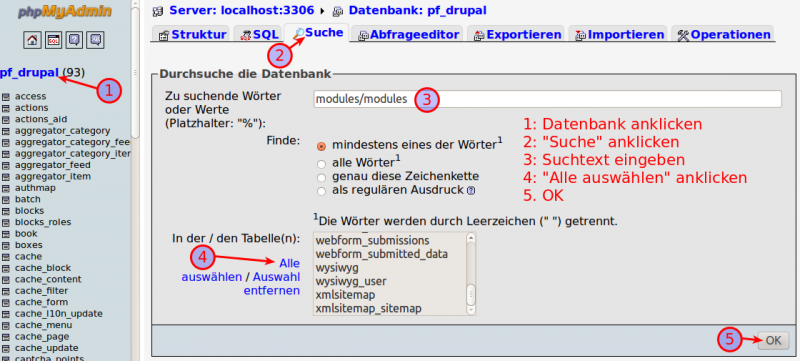Open the SQL query window icon
The image size is (800, 361).
click(54, 40)
